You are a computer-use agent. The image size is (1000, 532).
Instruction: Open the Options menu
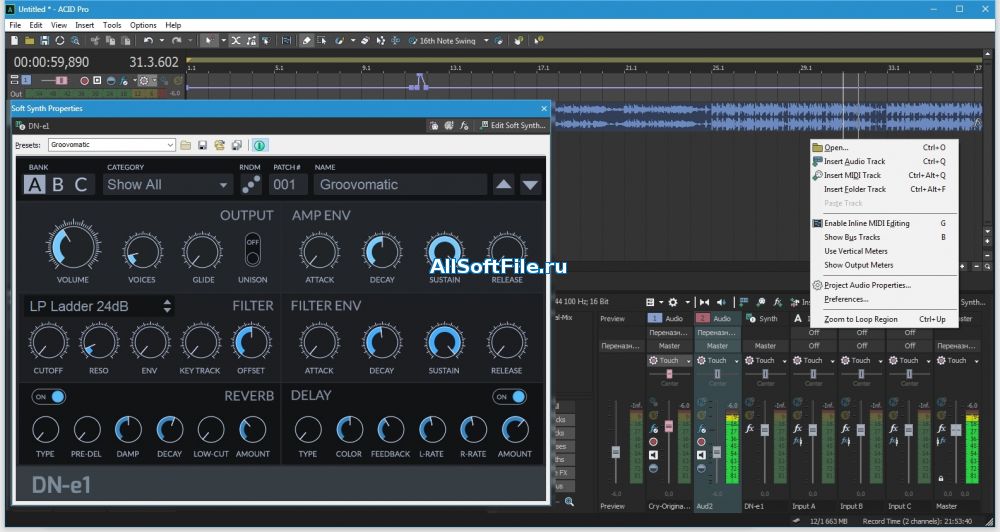(x=143, y=25)
